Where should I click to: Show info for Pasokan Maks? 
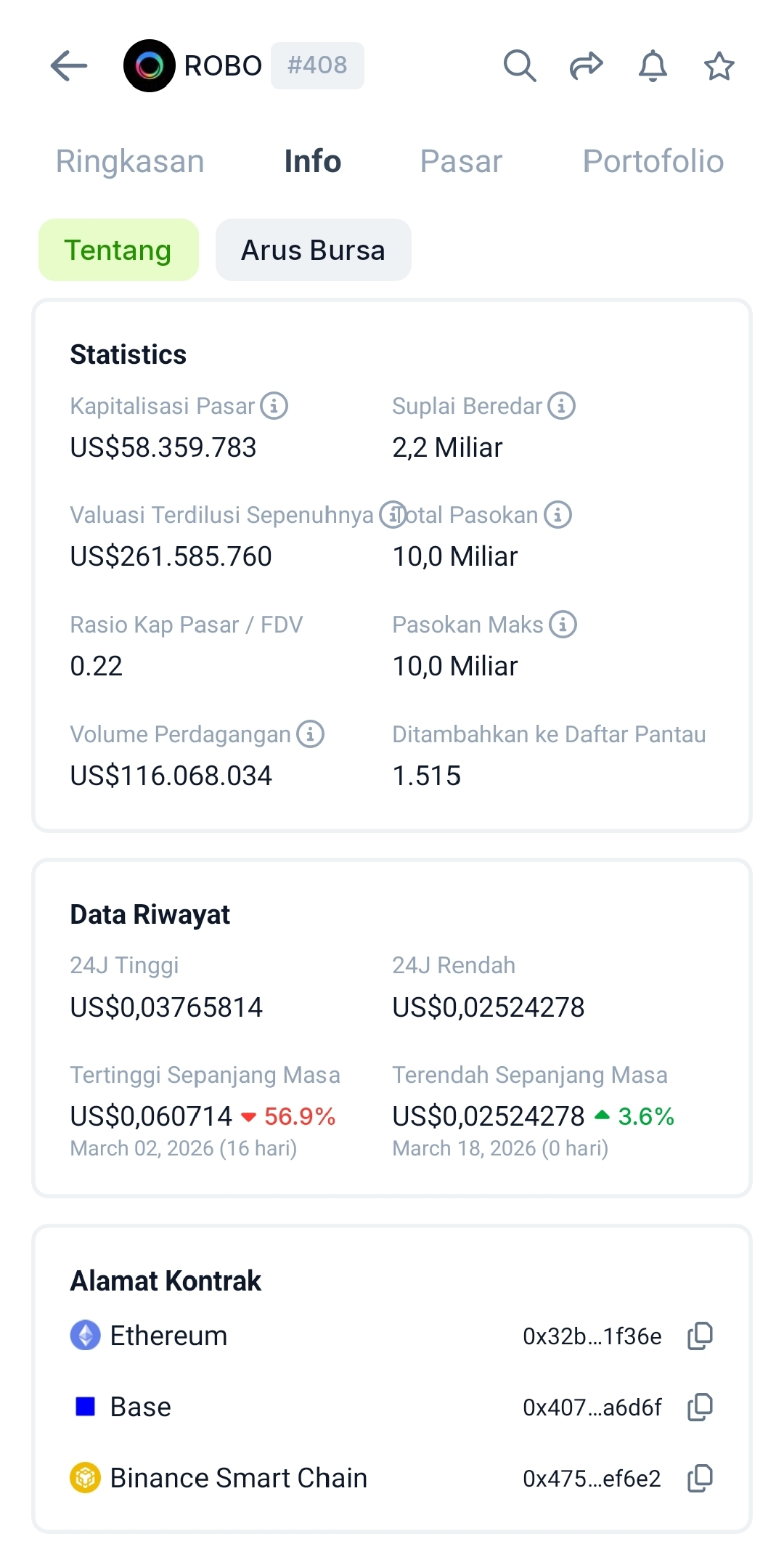(563, 625)
